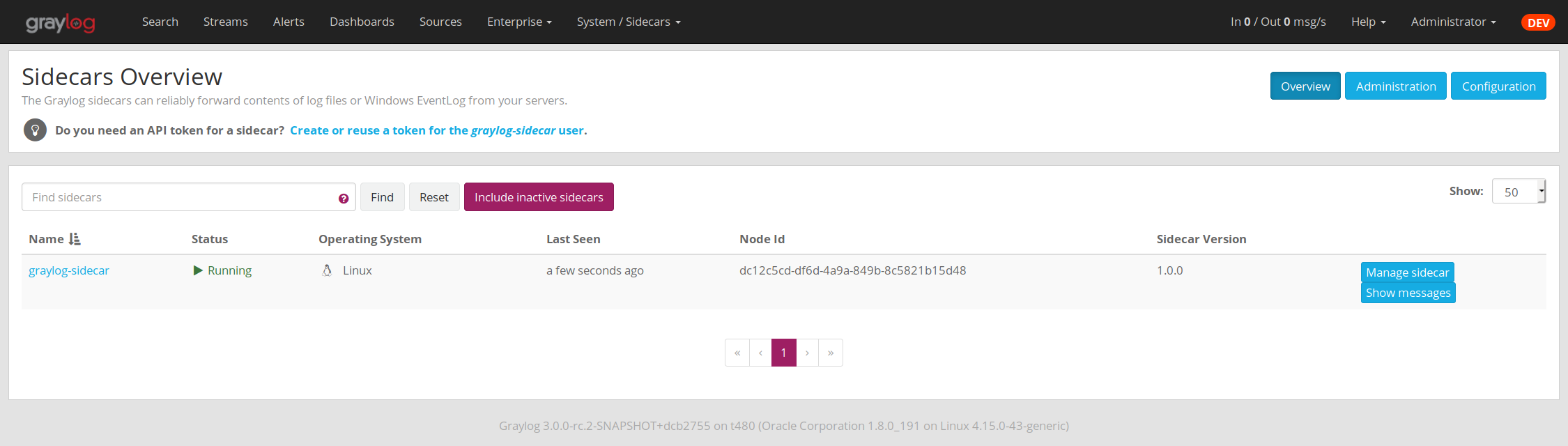Expand the Administrator user menu
This screenshot has height=446, width=1568.
click(x=1453, y=22)
